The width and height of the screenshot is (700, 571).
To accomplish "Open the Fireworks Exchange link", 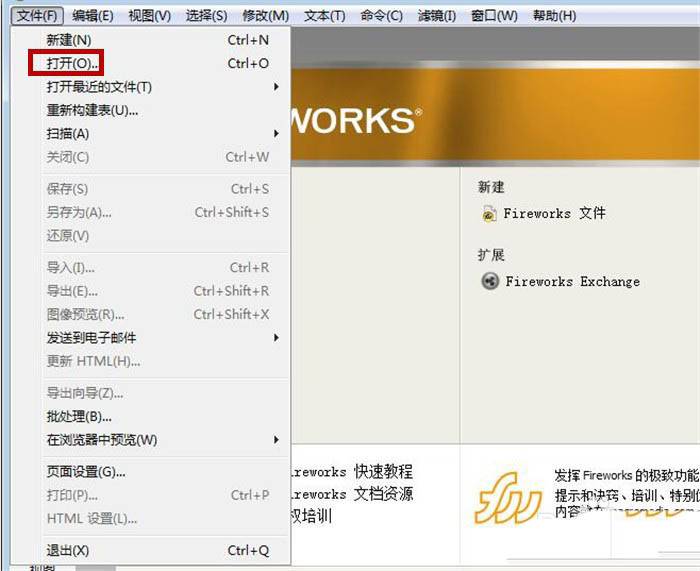I will (572, 281).
